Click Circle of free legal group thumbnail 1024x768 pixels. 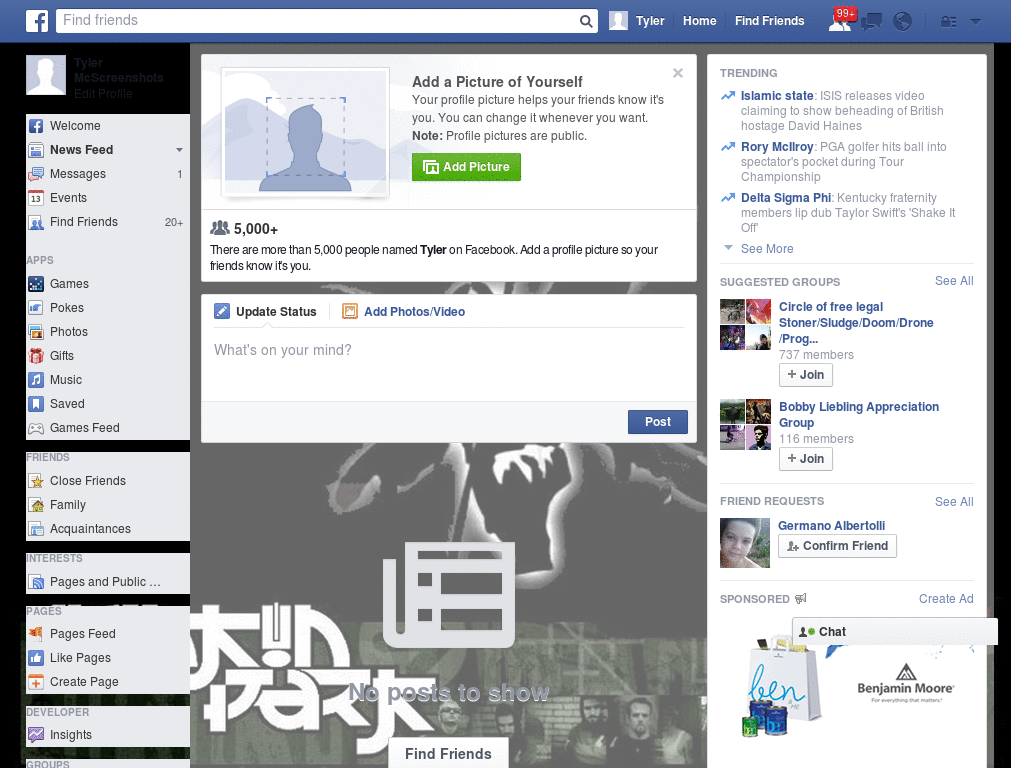(x=745, y=325)
